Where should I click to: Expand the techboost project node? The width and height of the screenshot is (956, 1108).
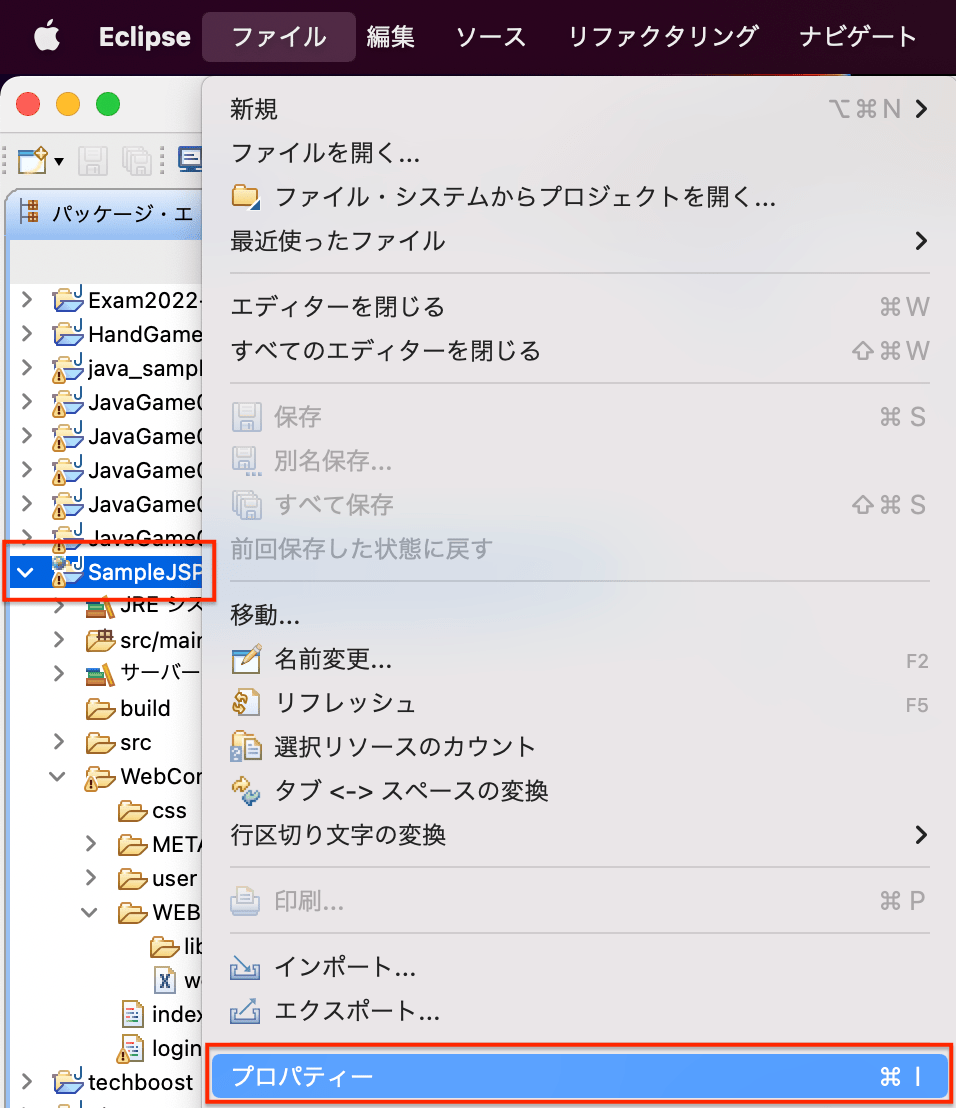tap(27, 1081)
